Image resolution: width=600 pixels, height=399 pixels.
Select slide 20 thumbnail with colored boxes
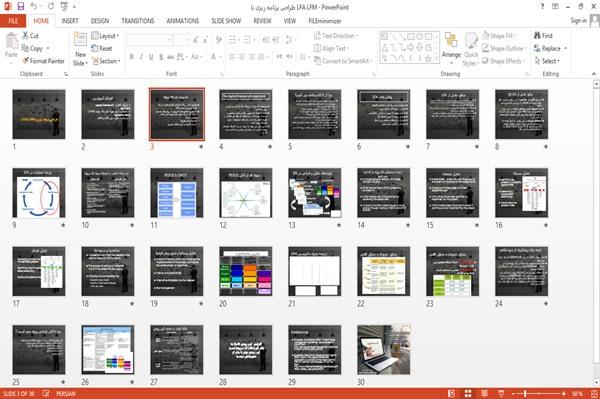tap(246, 271)
